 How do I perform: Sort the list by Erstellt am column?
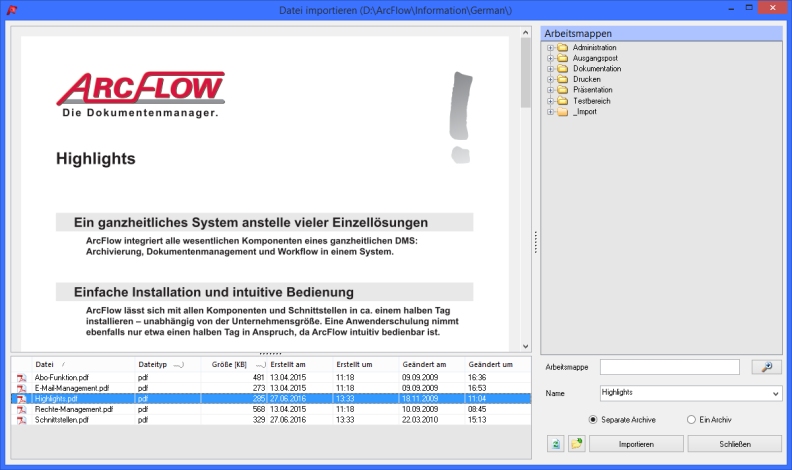(300, 364)
